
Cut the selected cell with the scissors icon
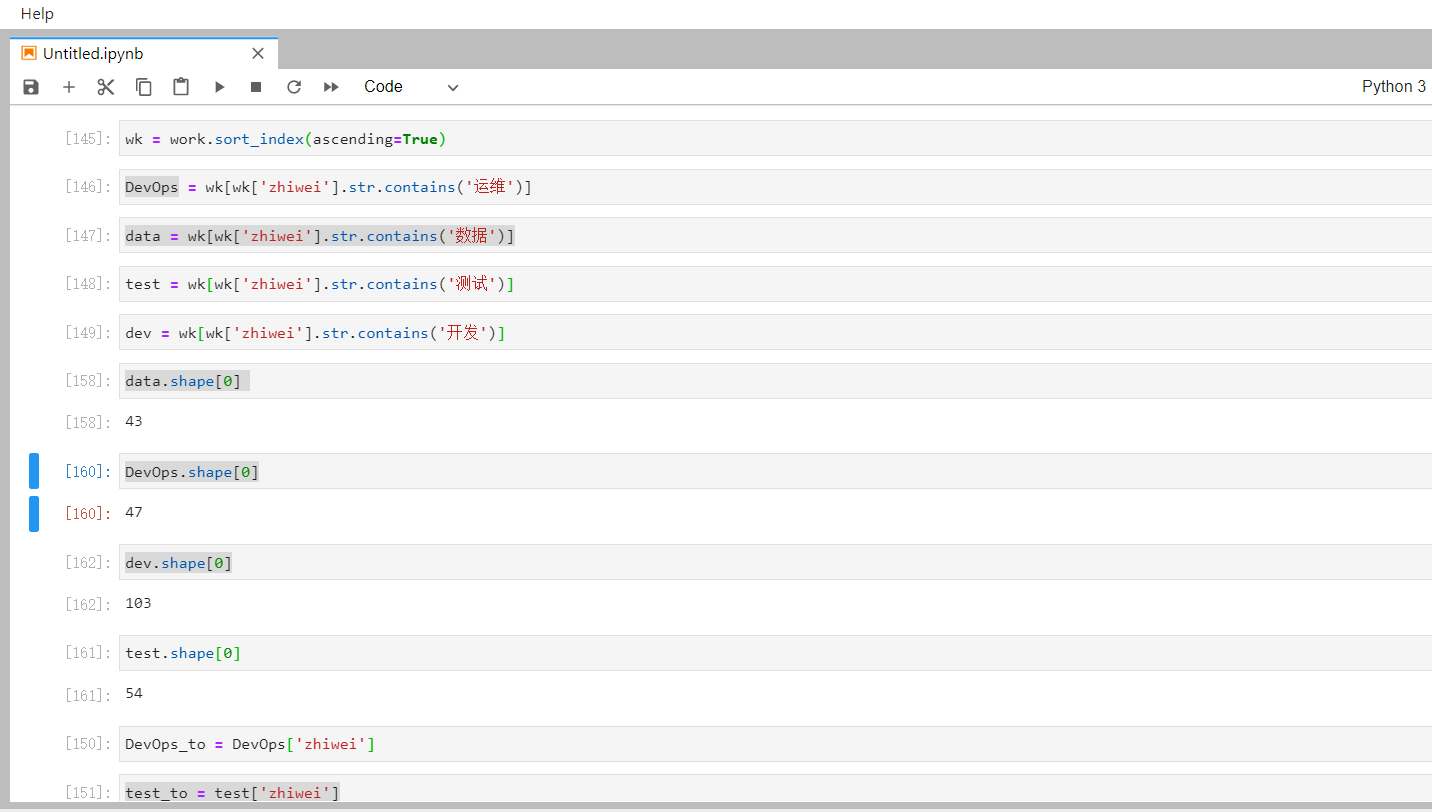(x=106, y=87)
